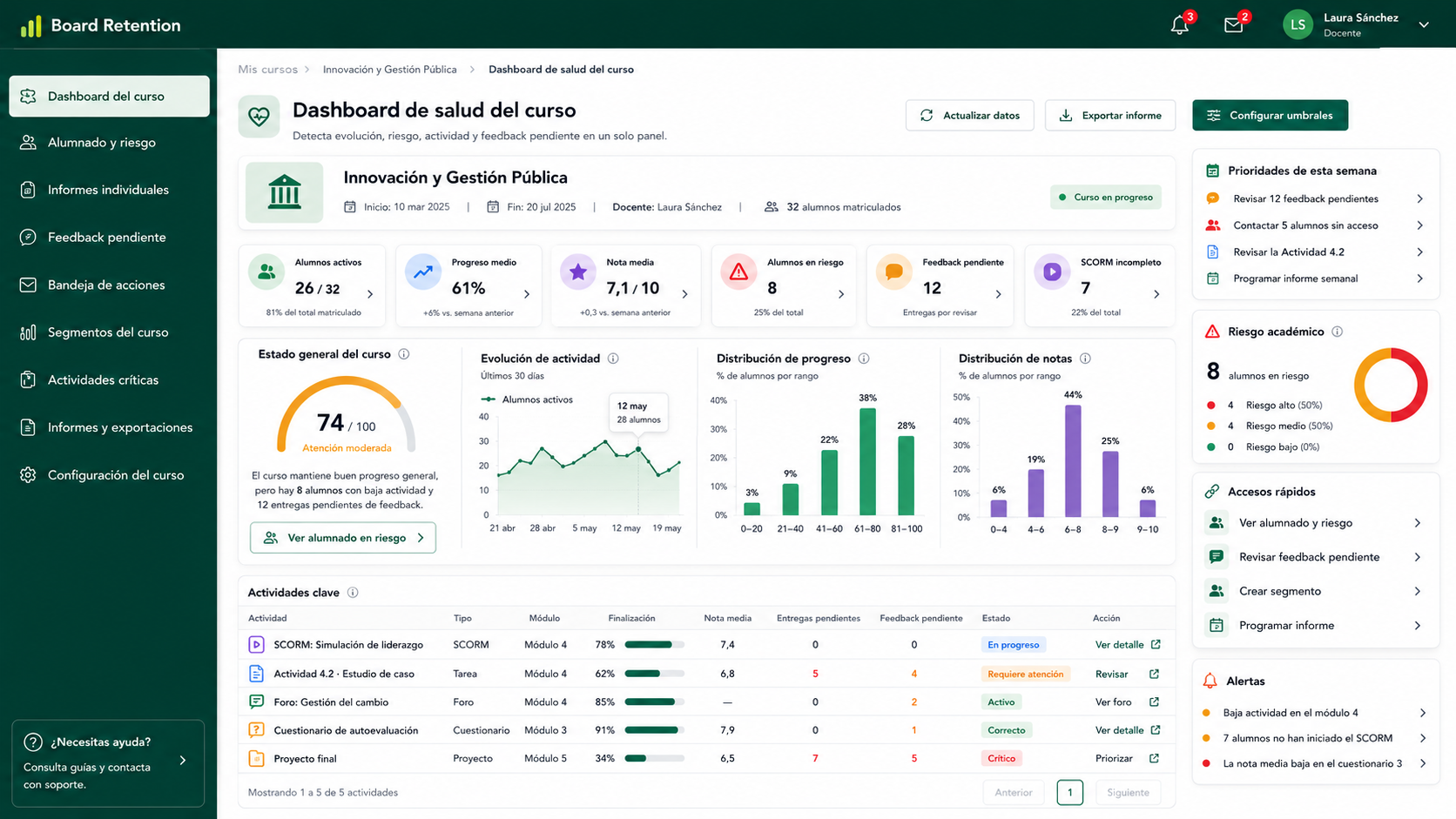The width and height of the screenshot is (1456, 819).
Task: Click info icon beside Estado general del curso
Action: (404, 354)
